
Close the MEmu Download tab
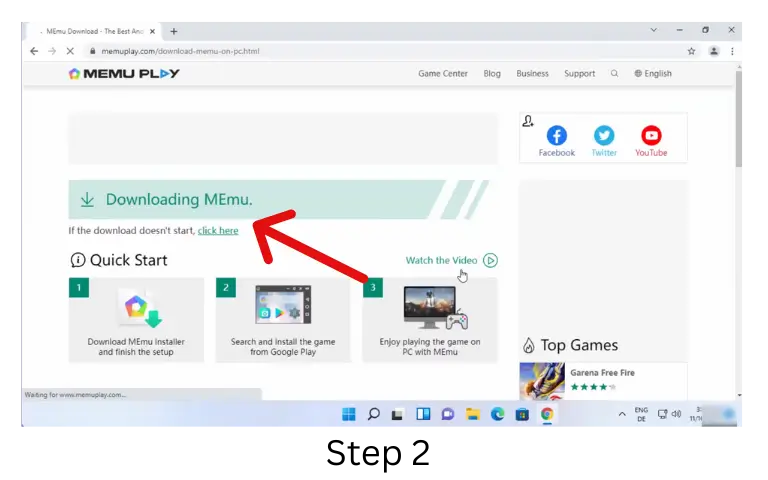152,31
